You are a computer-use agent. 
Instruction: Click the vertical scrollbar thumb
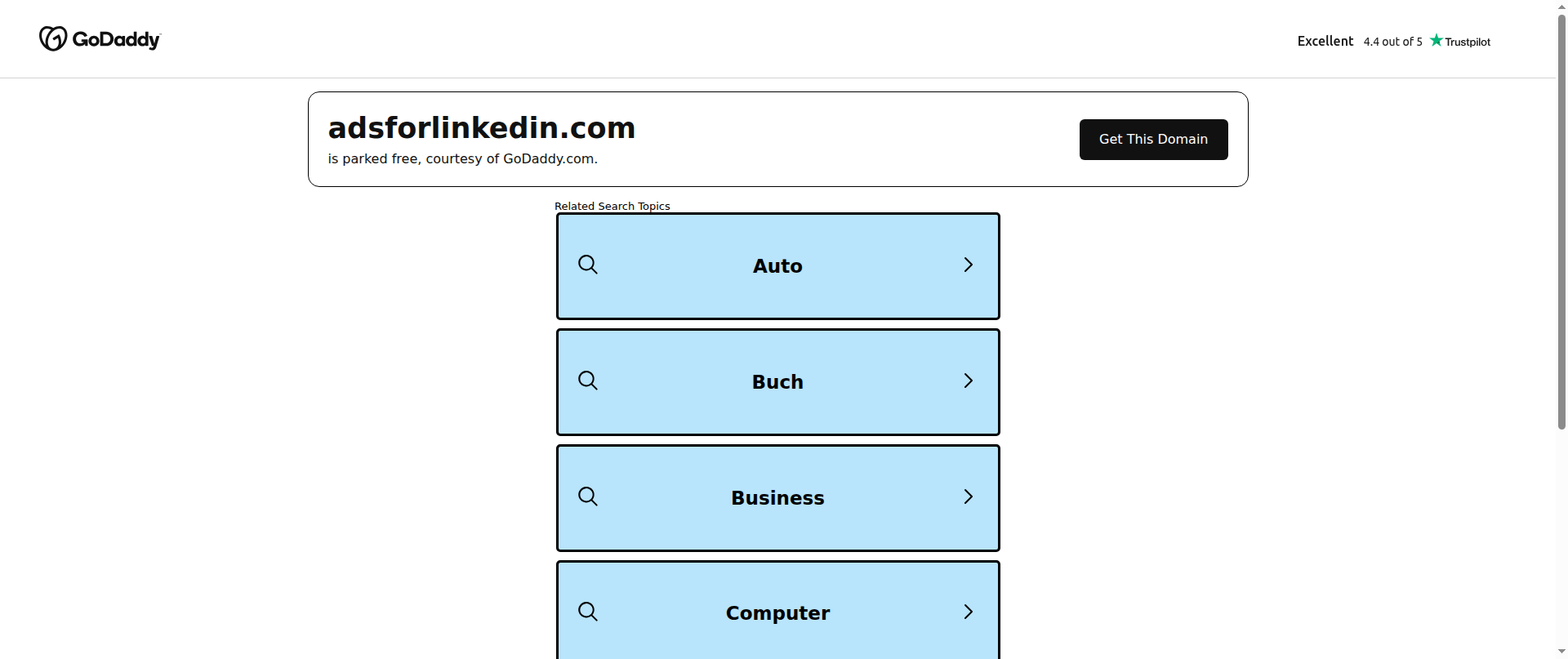click(x=1561, y=219)
